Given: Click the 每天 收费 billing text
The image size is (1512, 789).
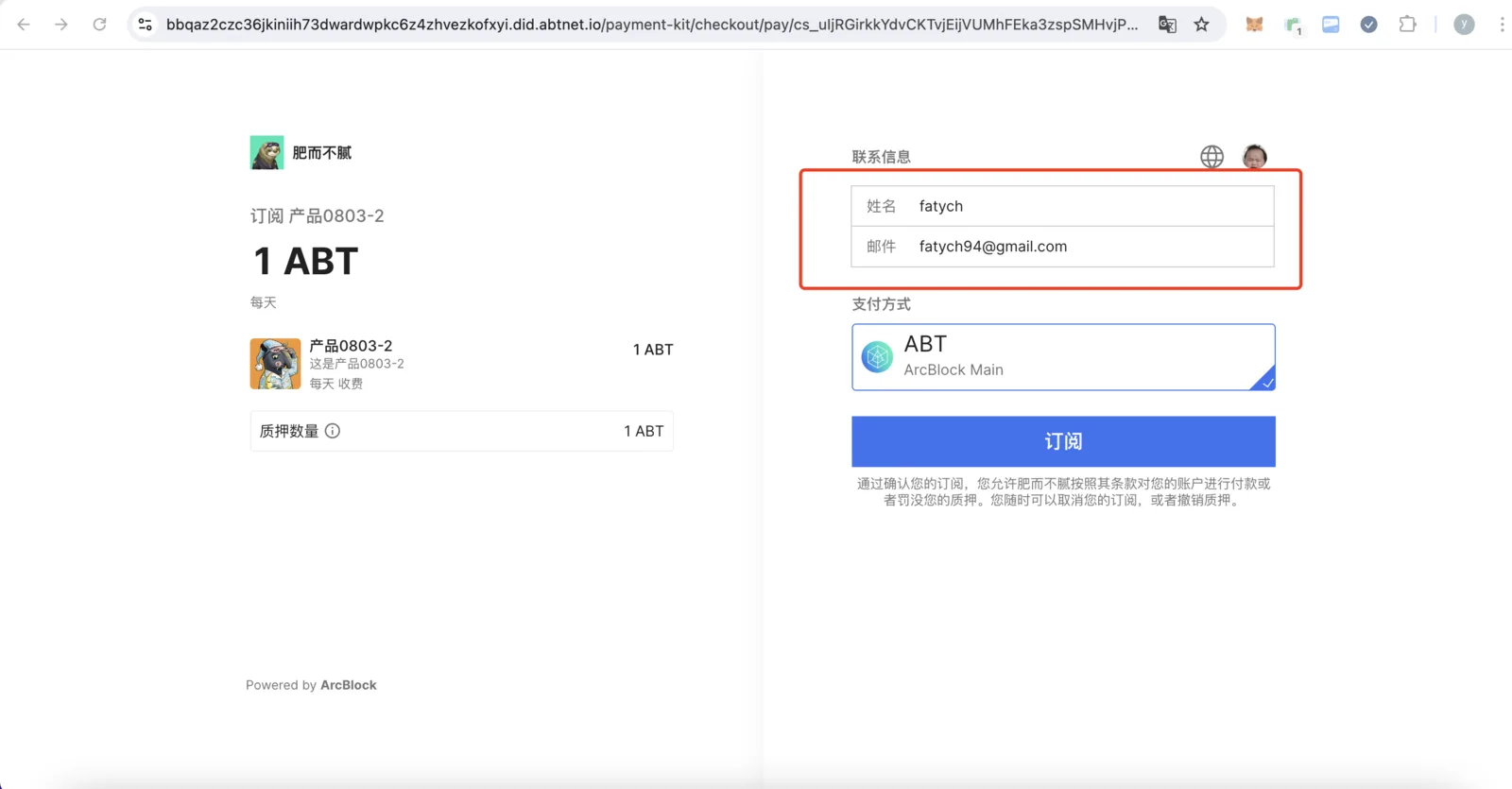Looking at the screenshot, I should coord(336,384).
